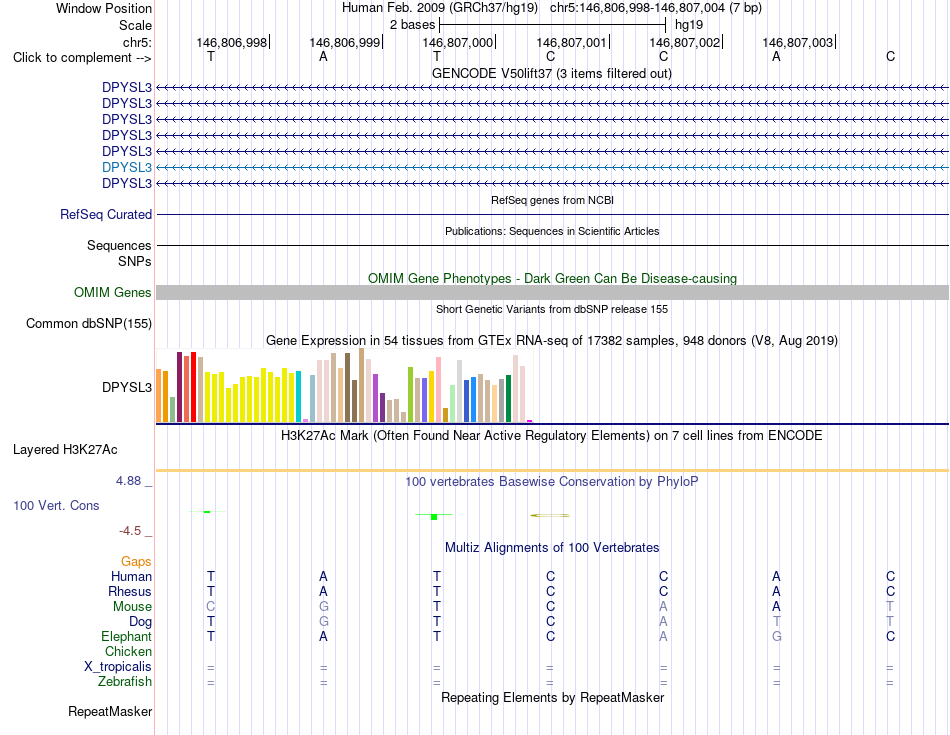Click the OMIM Gene Phenotypes title
The width and height of the screenshot is (950, 735).
[x=553, y=278]
